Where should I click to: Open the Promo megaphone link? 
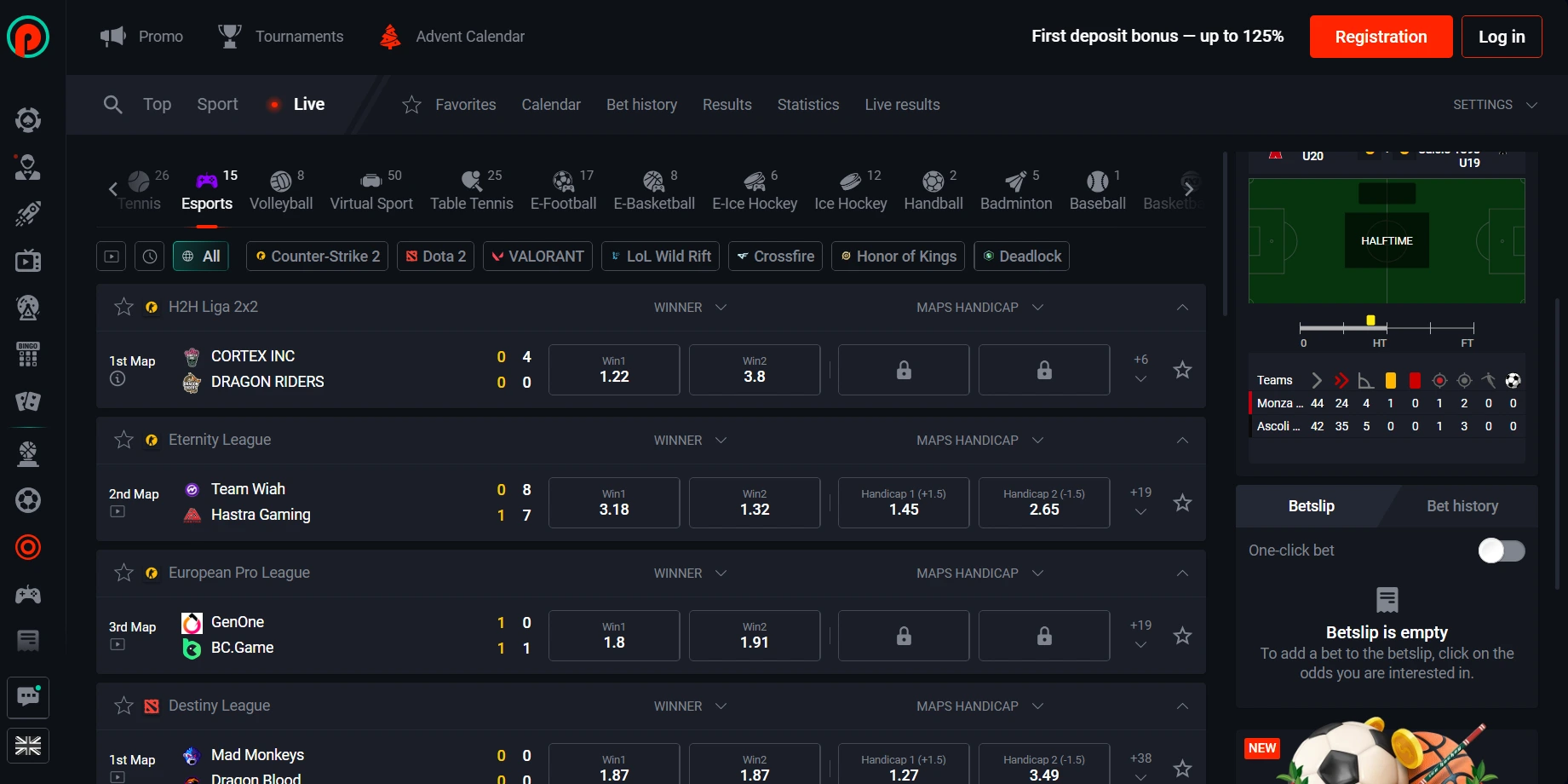pos(141,37)
